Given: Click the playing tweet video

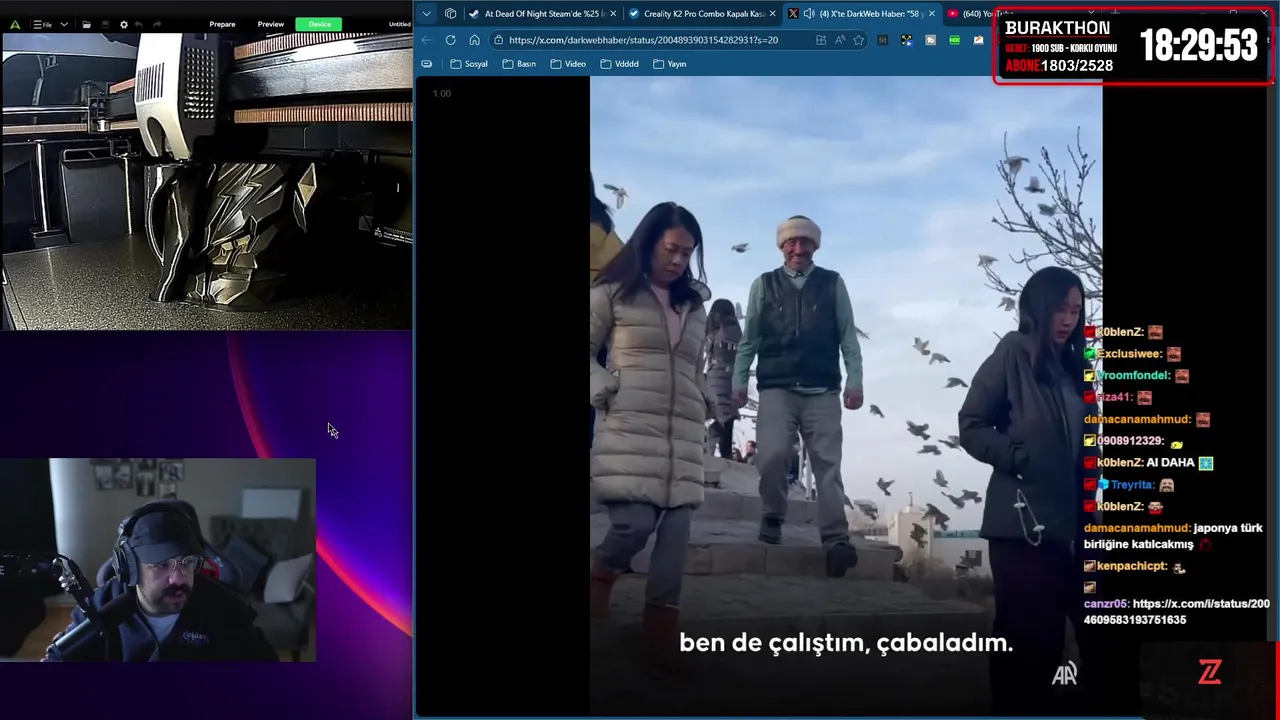Looking at the screenshot, I should pyautogui.click(x=846, y=395).
